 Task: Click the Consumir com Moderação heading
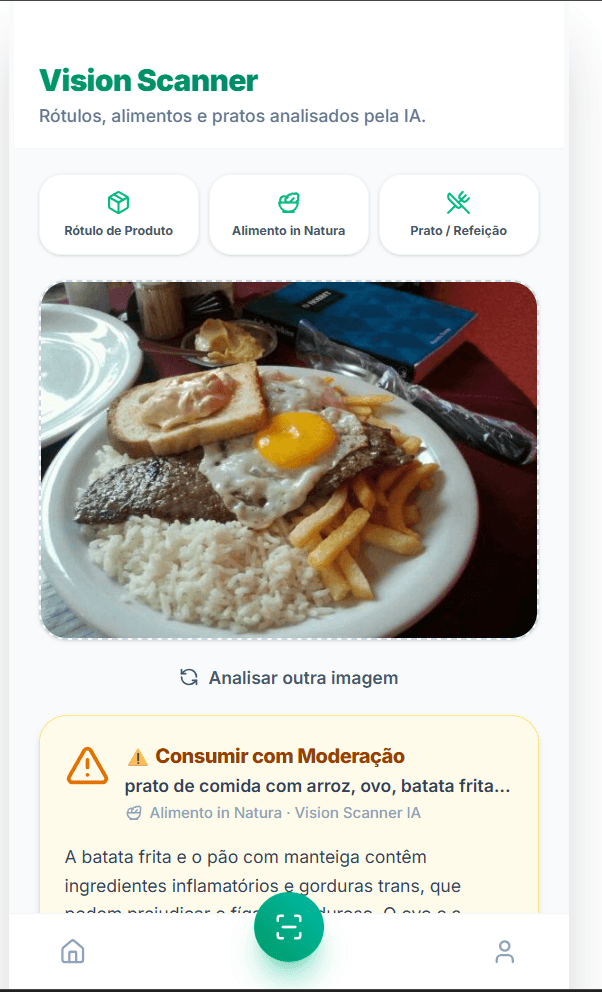[280, 756]
